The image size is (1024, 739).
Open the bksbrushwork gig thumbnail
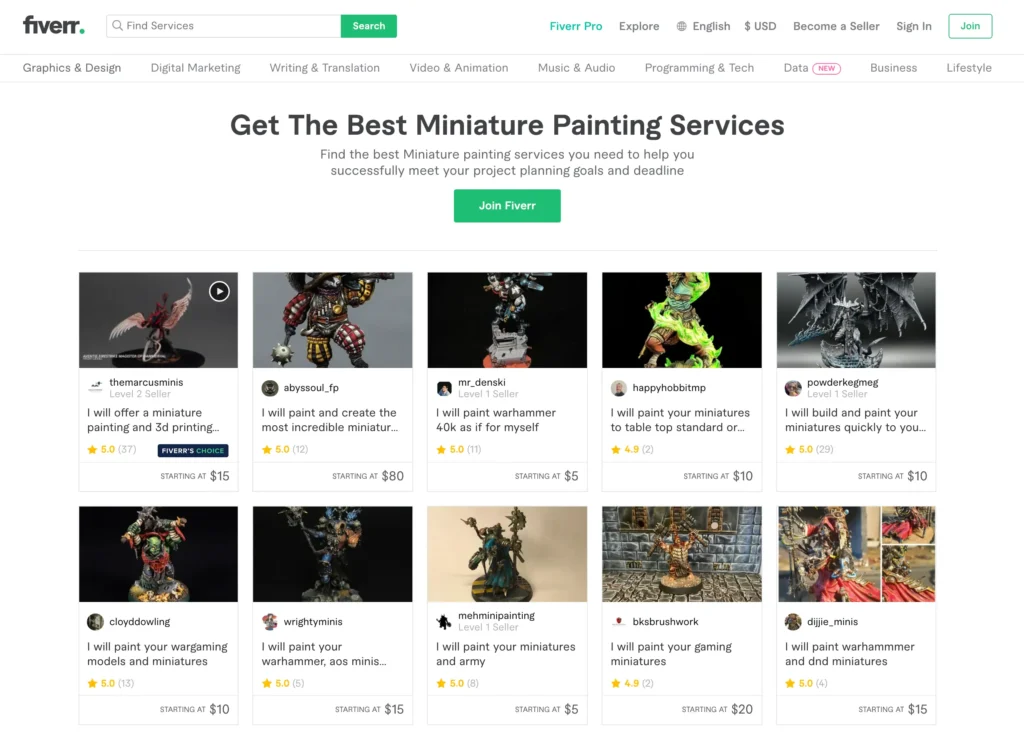tap(681, 554)
